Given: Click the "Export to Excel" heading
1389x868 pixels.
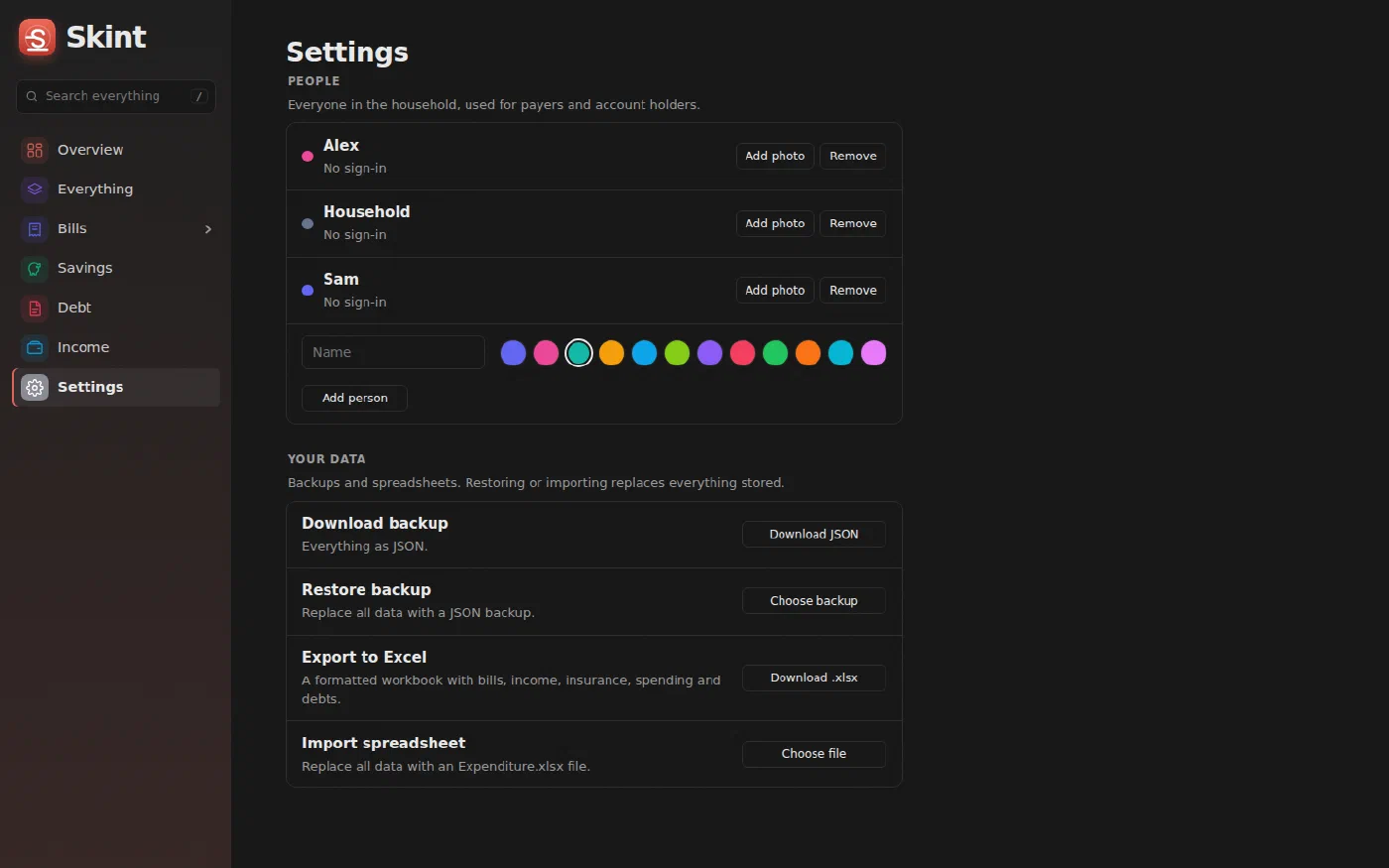Looking at the screenshot, I should (x=364, y=657).
